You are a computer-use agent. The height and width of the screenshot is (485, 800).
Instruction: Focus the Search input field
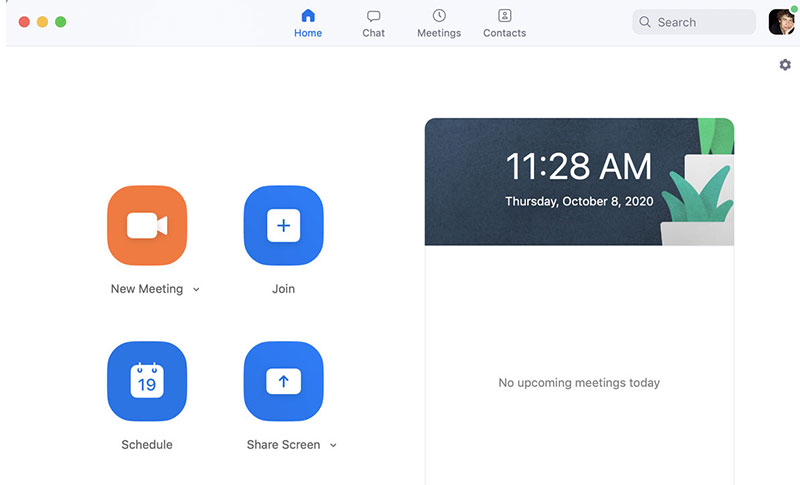(694, 22)
